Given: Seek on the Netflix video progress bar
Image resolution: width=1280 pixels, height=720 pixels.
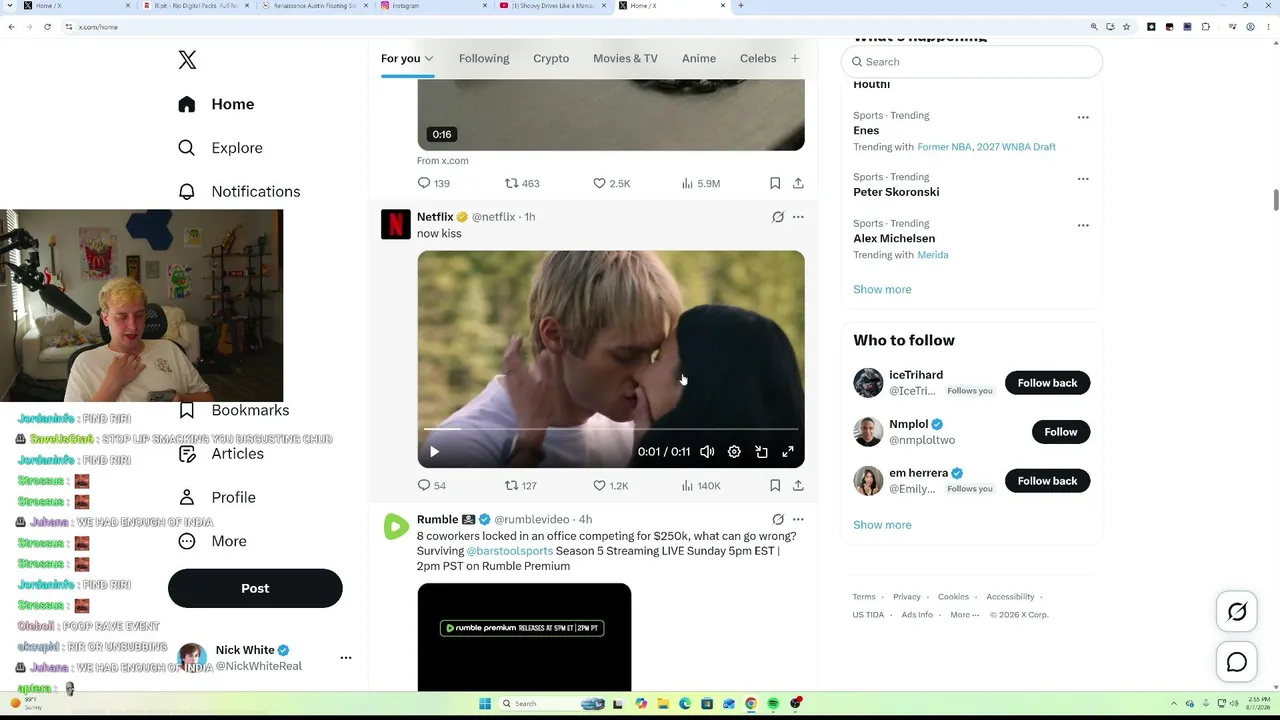Looking at the screenshot, I should [x=611, y=429].
